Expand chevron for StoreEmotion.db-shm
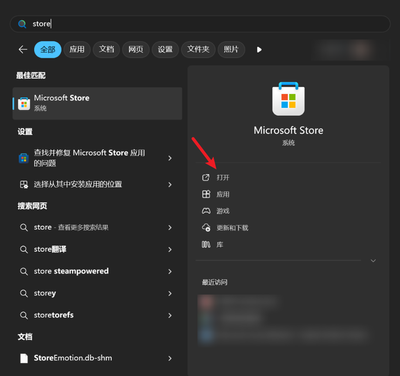Screen dimensions: 400x376 (170, 358)
